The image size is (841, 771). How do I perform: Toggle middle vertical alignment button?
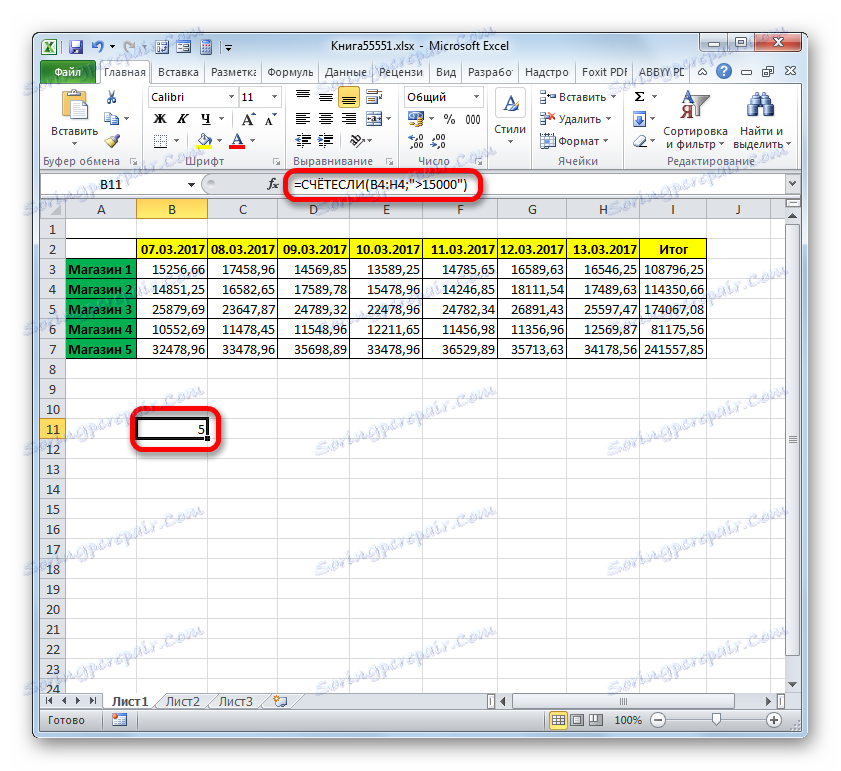click(326, 97)
